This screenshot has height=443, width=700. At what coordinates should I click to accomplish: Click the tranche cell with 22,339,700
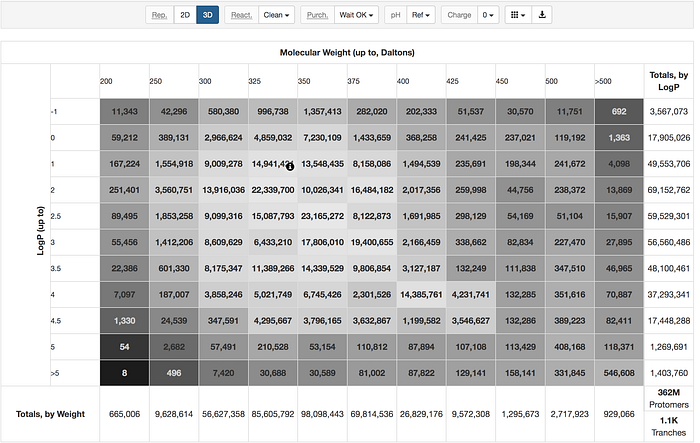(x=273, y=190)
